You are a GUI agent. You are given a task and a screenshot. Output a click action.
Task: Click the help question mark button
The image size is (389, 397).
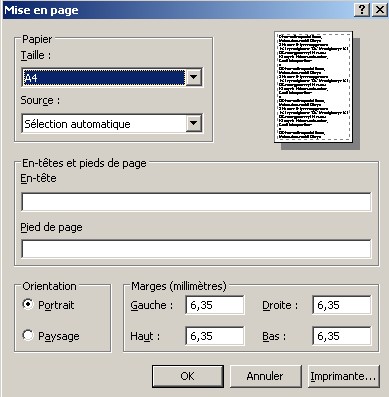[362, 10]
